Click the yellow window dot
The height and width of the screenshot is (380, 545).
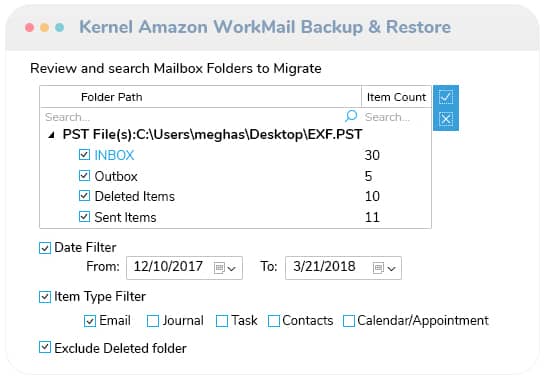pyautogui.click(x=44, y=27)
